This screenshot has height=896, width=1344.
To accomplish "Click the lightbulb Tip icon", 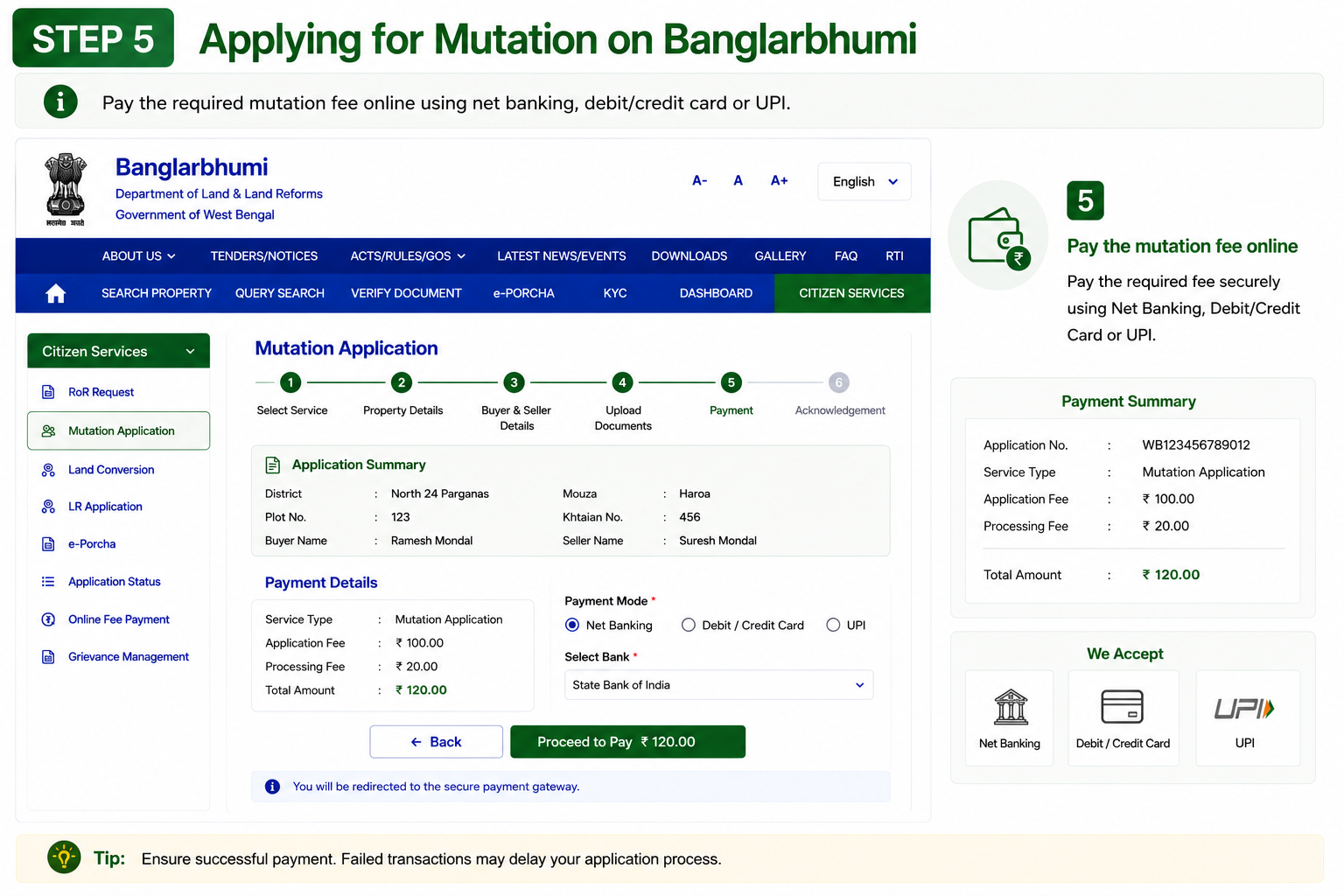I will [64, 857].
